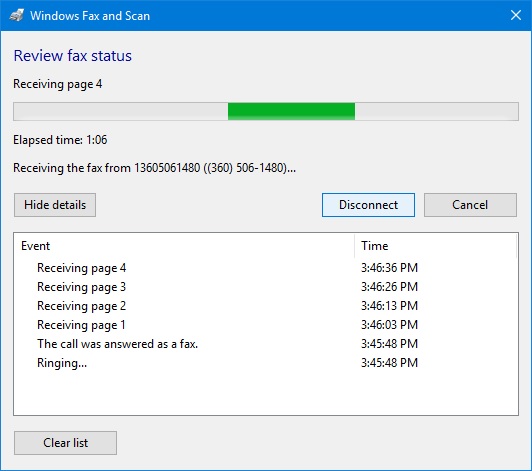
Task: Click the Review fax status heading
Action: coord(73,56)
